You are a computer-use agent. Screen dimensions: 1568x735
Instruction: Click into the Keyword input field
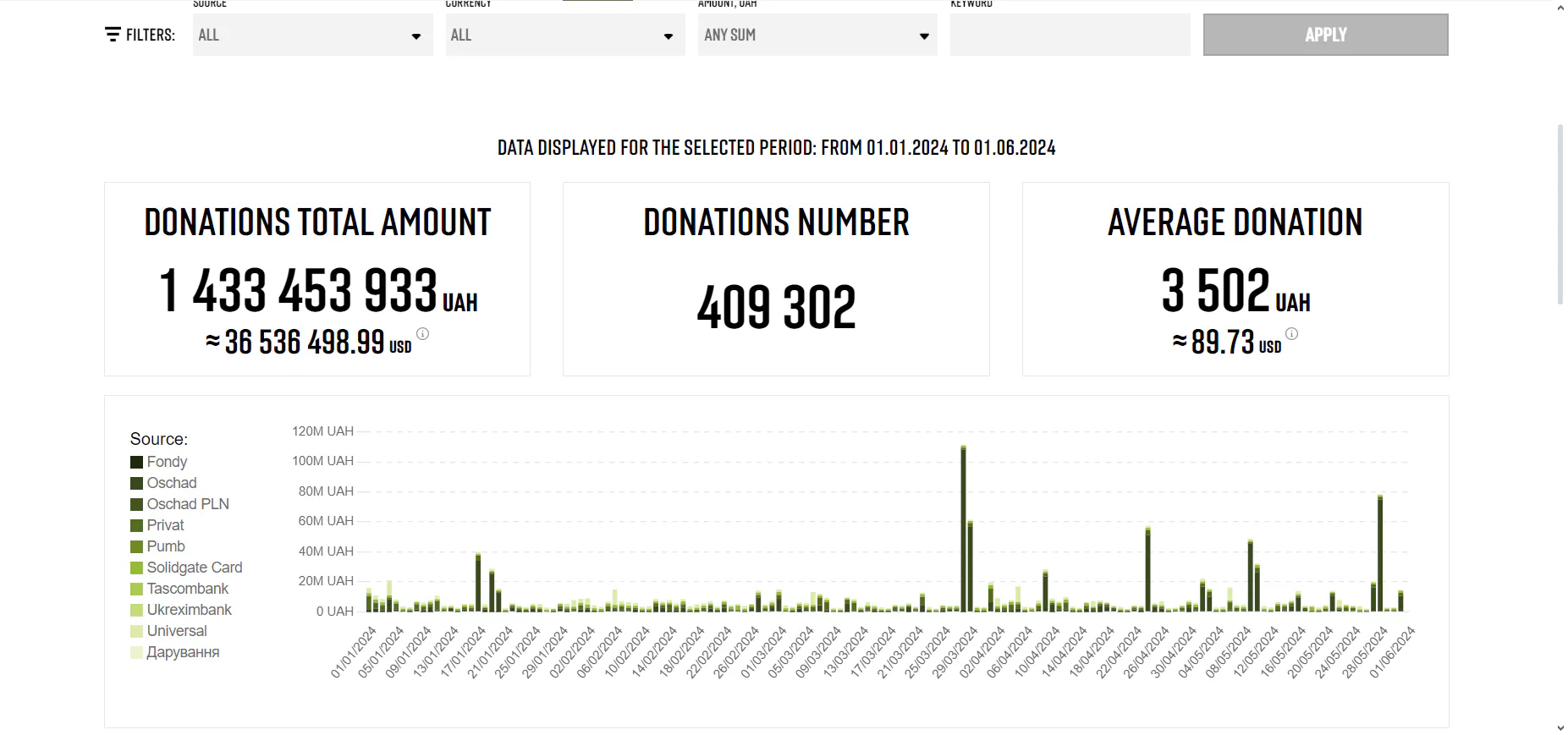click(1070, 36)
